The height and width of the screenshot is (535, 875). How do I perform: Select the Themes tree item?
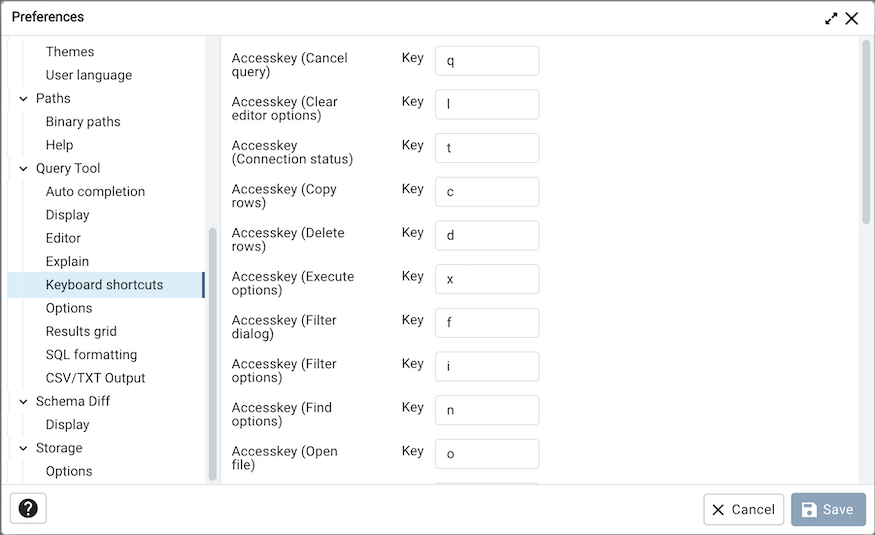tap(70, 52)
